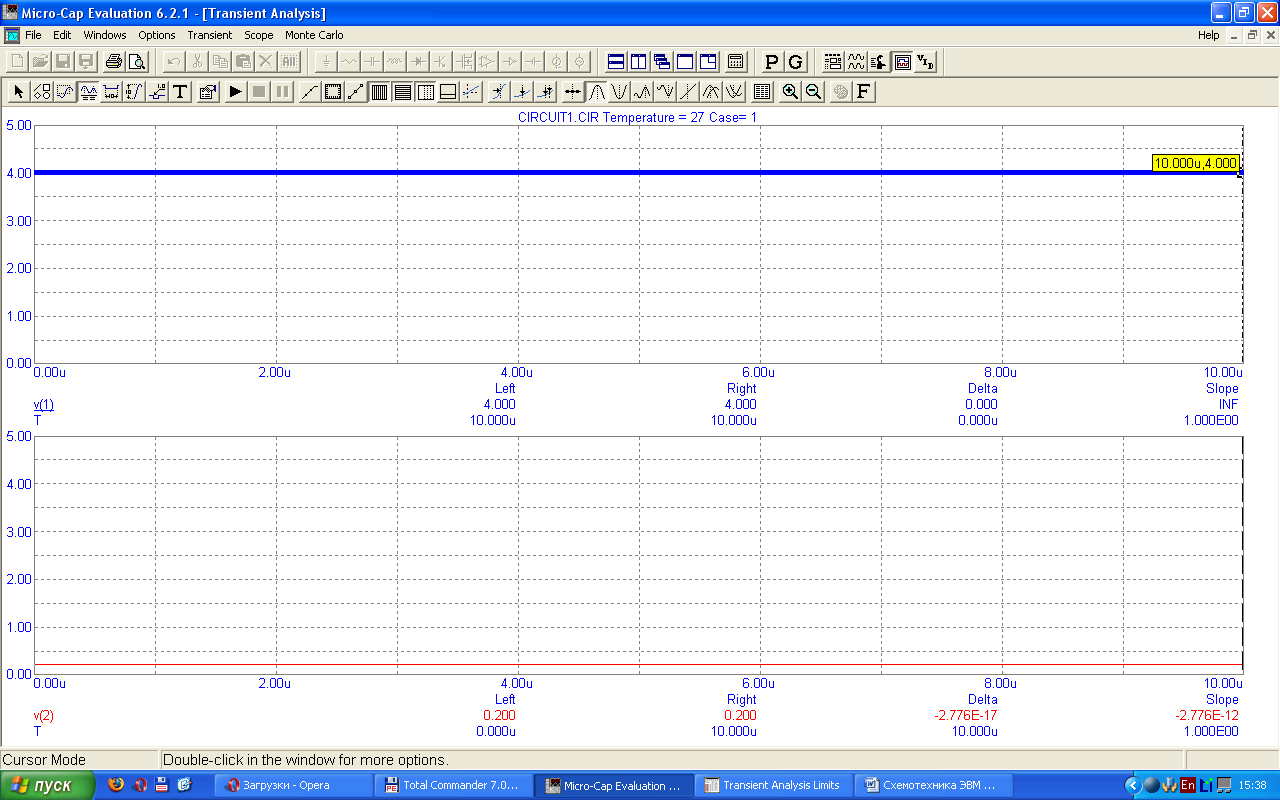This screenshot has width=1280, height=800.
Task: Click the Run analysis play button
Action: tap(235, 92)
